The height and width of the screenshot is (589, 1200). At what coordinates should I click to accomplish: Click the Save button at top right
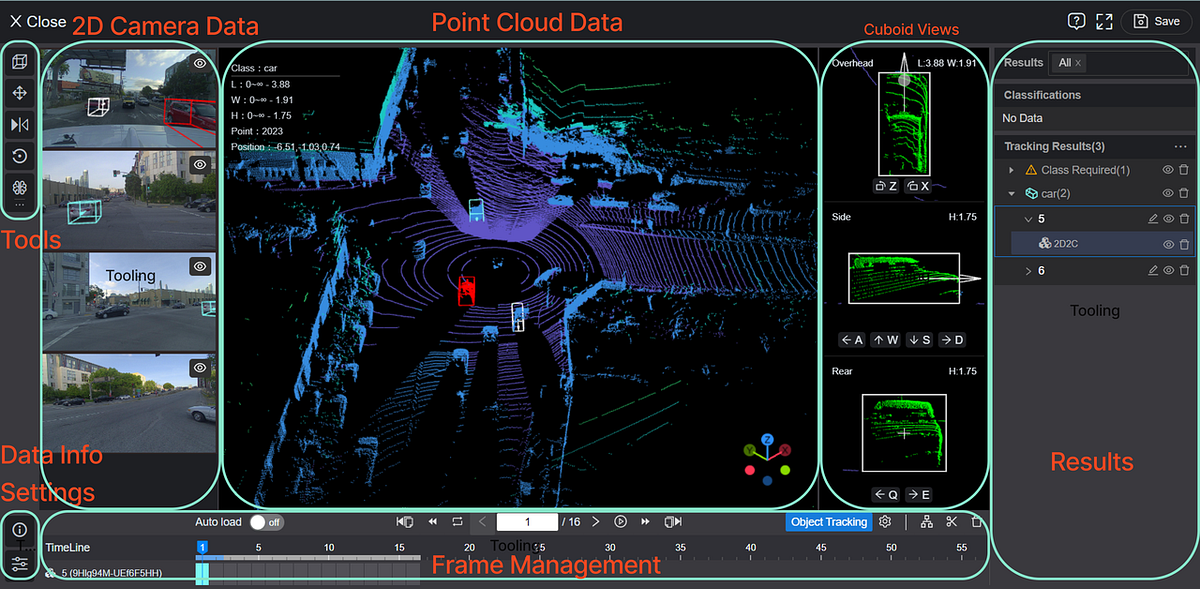pyautogui.click(x=1156, y=21)
